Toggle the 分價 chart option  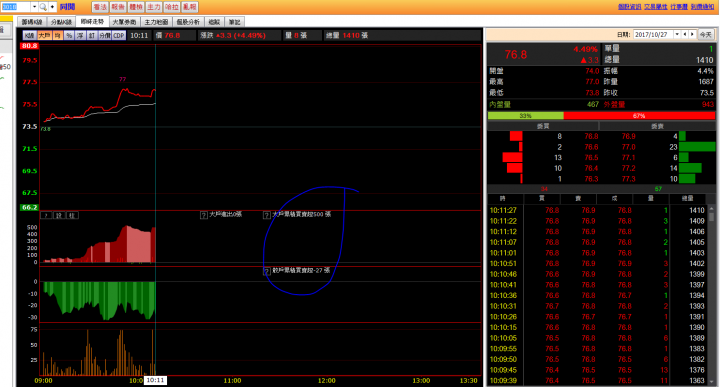(105, 35)
